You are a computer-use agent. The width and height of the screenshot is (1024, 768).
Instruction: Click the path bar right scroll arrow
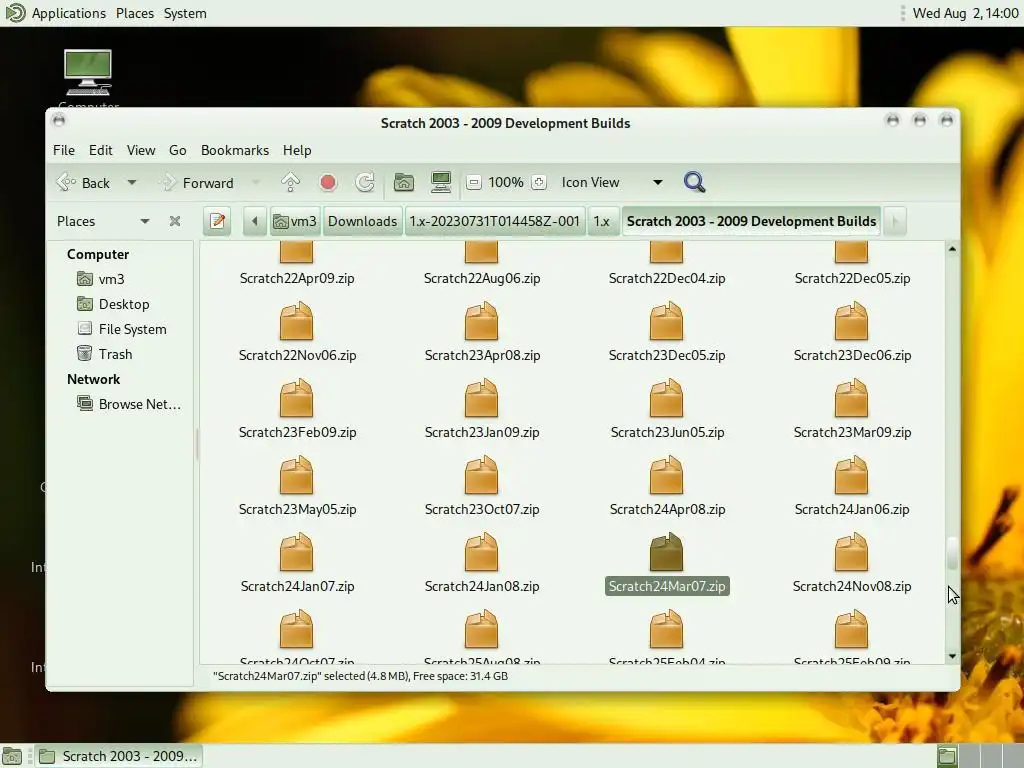point(895,221)
